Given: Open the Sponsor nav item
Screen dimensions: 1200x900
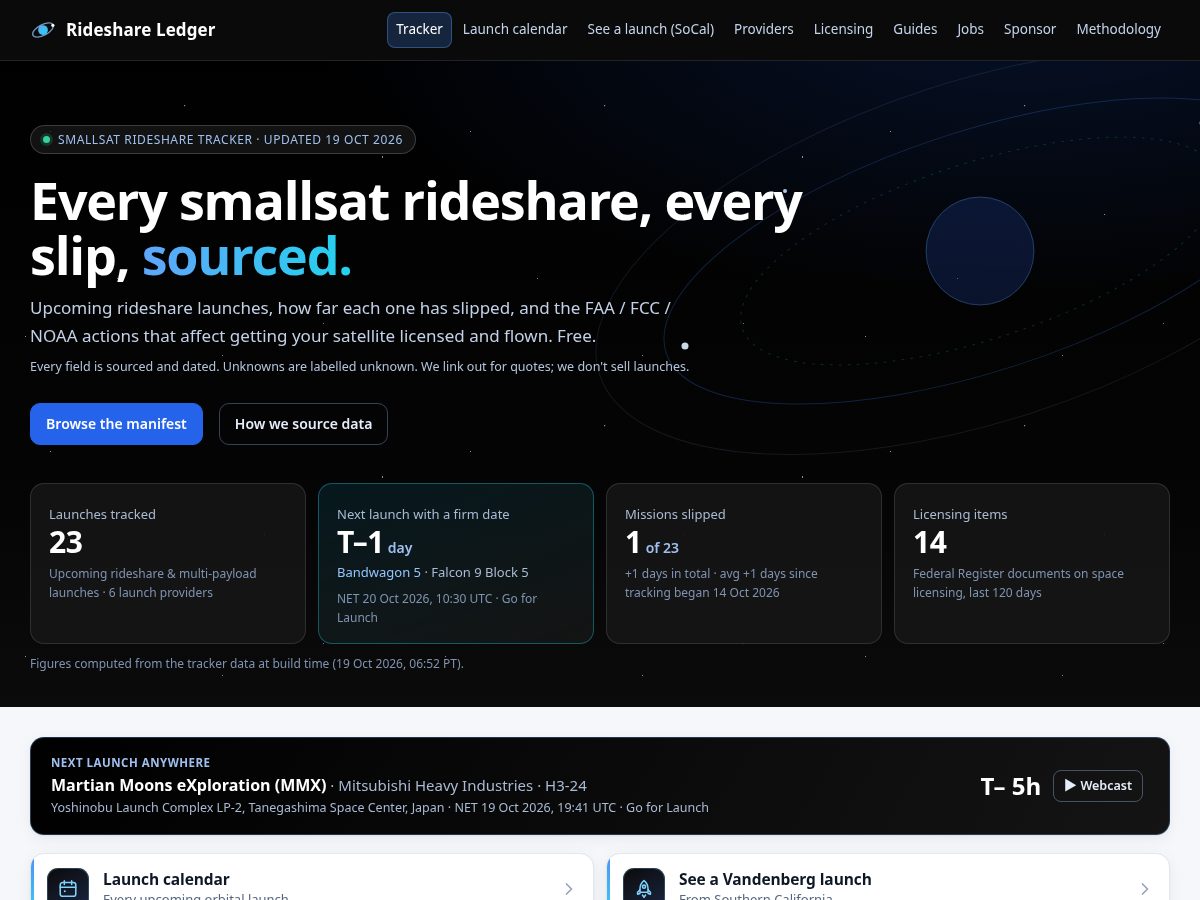Looking at the screenshot, I should click(1030, 30).
